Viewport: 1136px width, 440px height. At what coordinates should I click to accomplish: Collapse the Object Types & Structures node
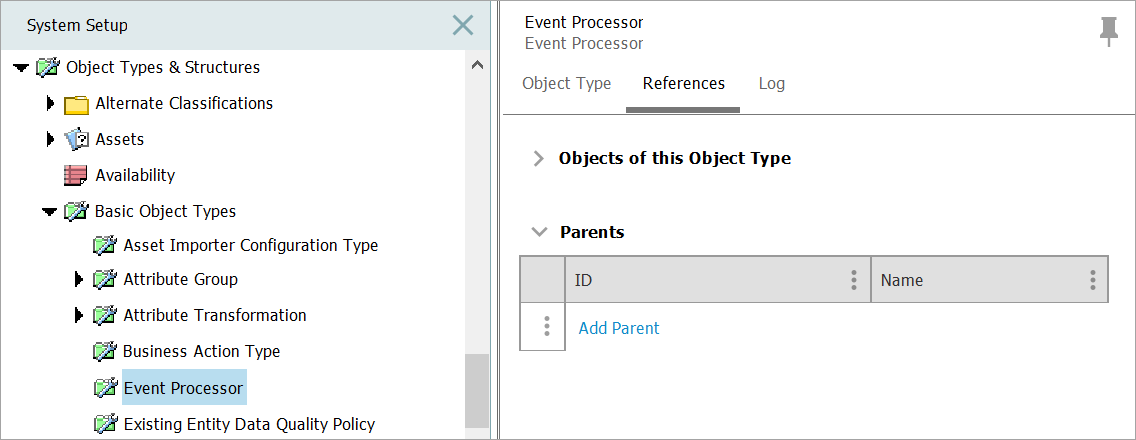click(x=21, y=68)
